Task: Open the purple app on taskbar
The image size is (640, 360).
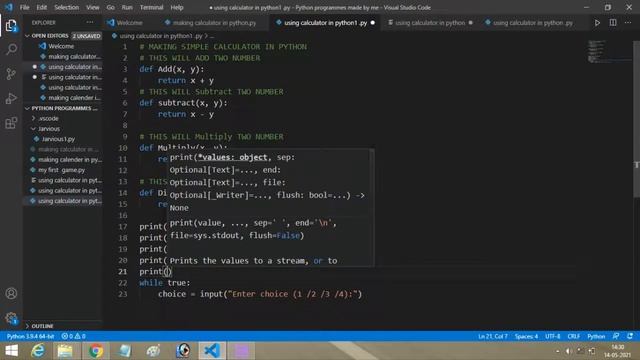Action: (x=241, y=351)
